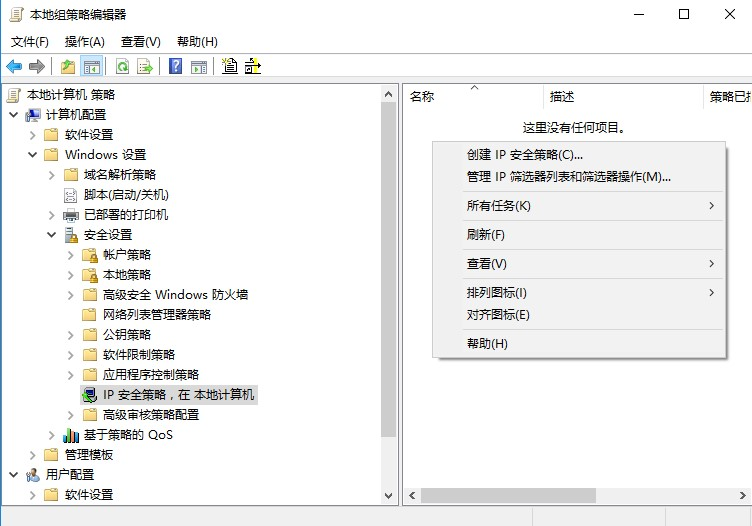
Task: Click the 用户配置 user icon
Action: (x=33, y=475)
